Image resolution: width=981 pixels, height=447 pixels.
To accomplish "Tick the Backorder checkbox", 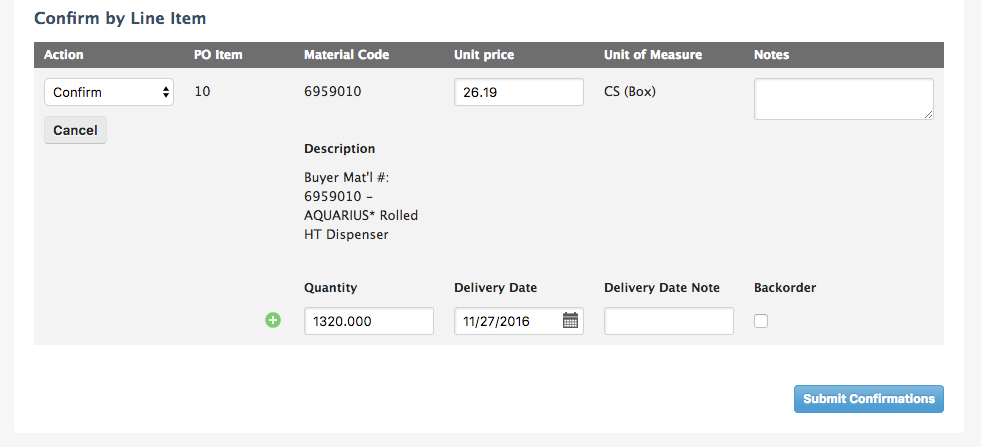I will 761,321.
